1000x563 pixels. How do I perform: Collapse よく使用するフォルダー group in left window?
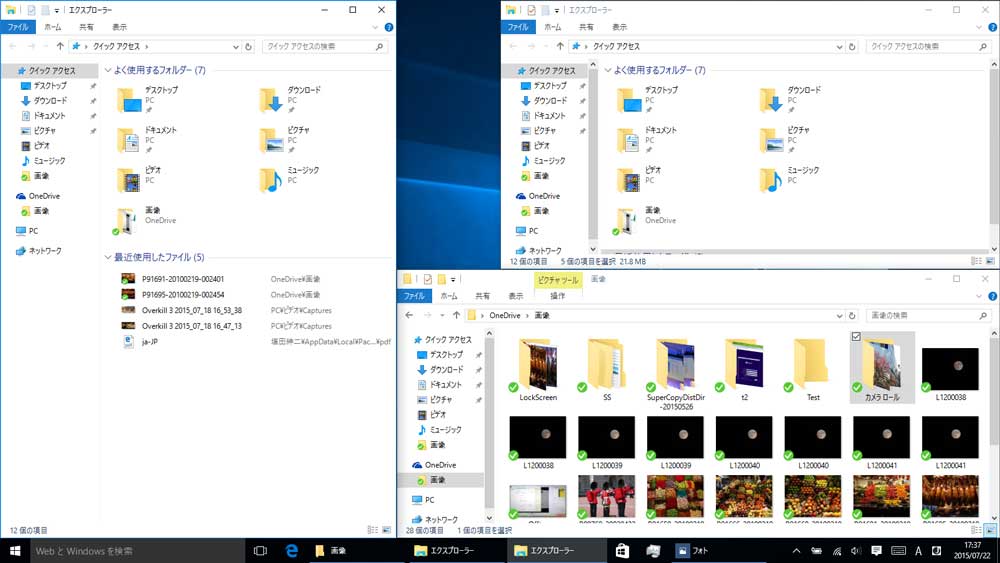click(108, 70)
